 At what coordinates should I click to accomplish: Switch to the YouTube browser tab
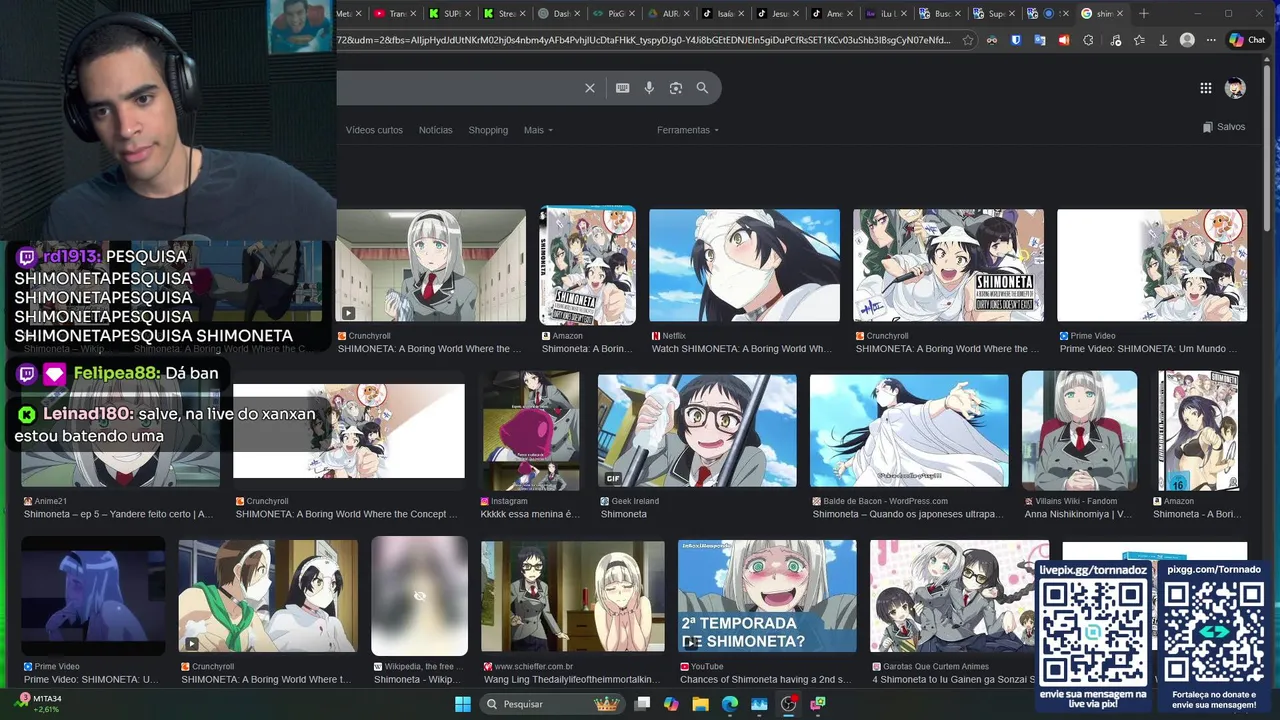(x=394, y=13)
